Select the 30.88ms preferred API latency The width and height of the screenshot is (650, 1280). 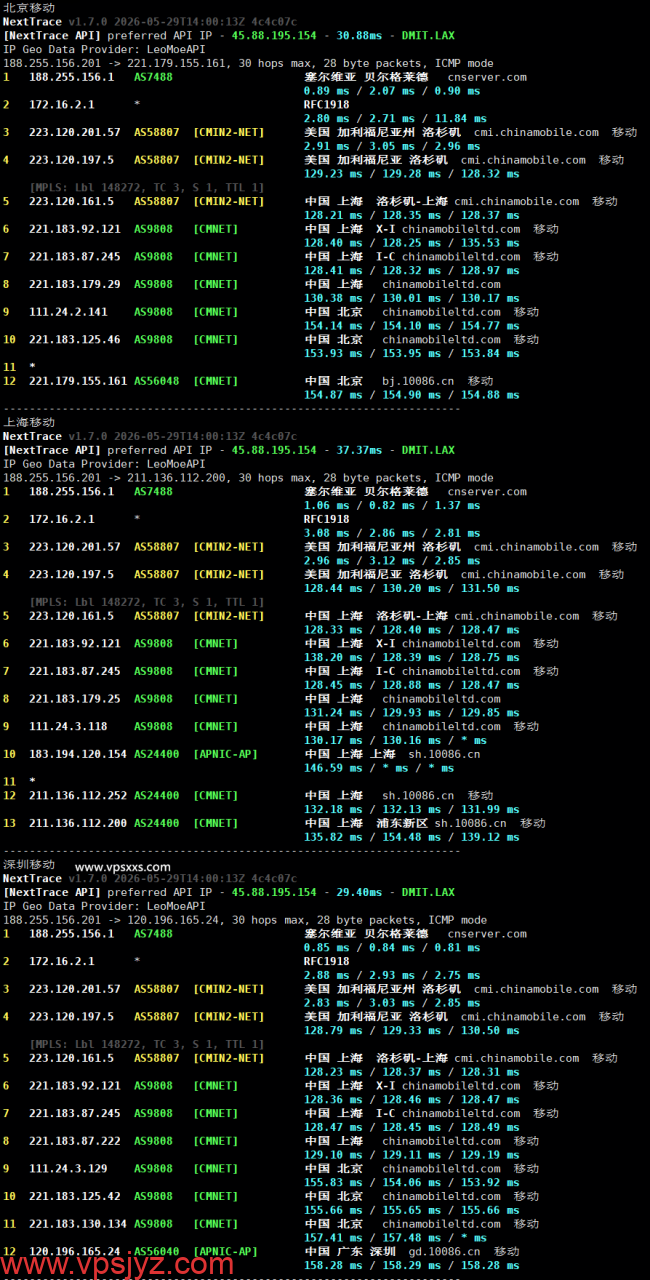coord(359,35)
